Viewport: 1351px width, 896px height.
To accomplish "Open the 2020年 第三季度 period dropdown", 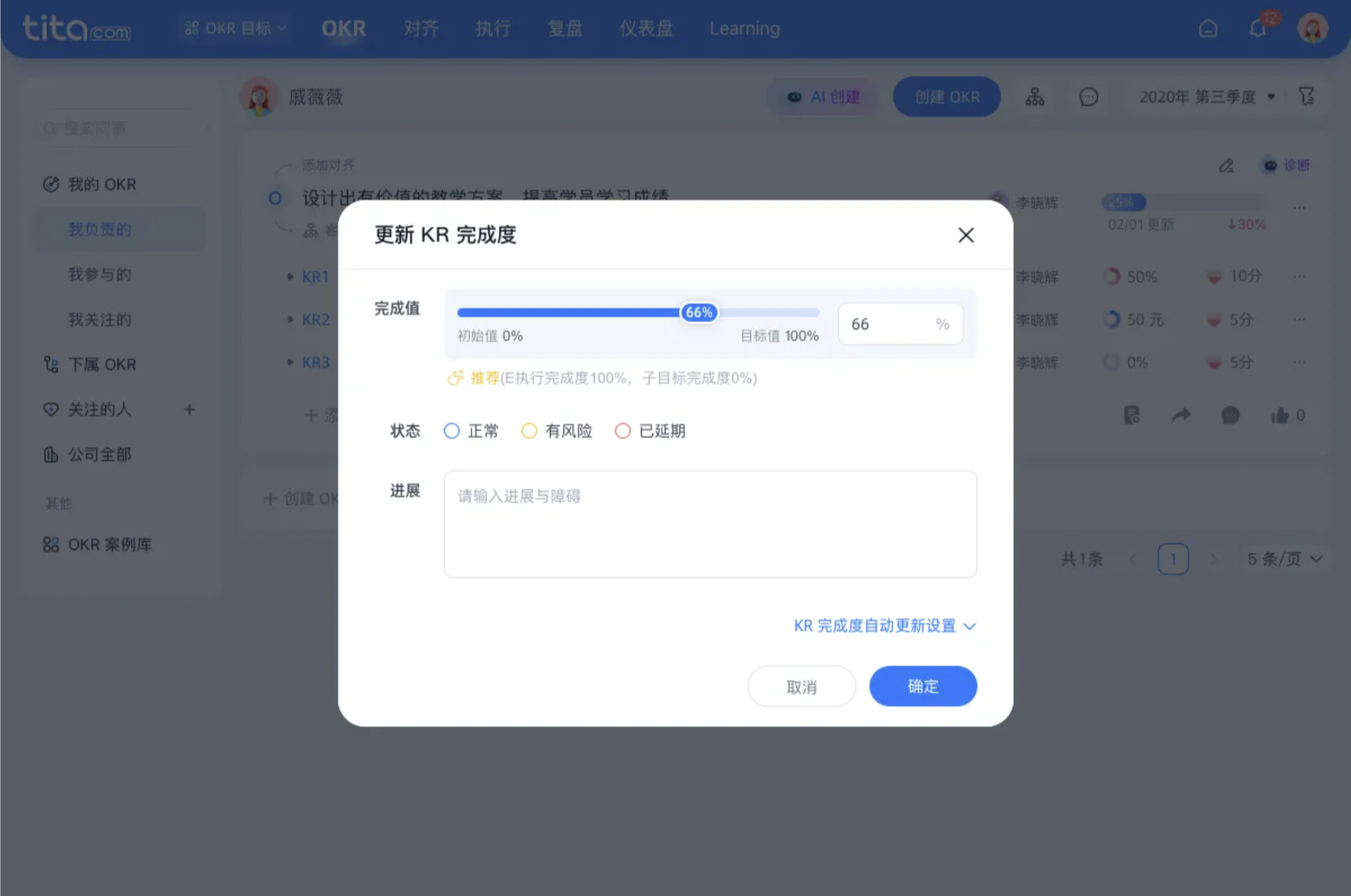I will [1207, 97].
